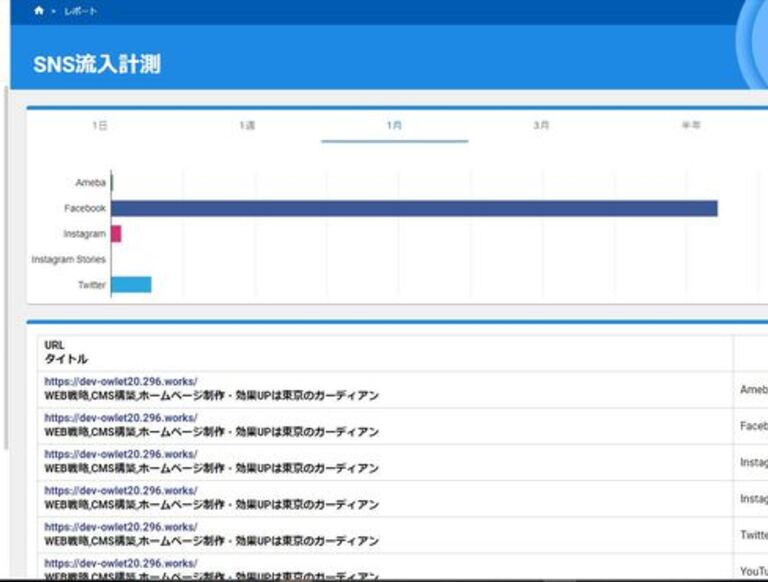
Task: Click the Ameba axis label in chart
Action: coord(90,183)
